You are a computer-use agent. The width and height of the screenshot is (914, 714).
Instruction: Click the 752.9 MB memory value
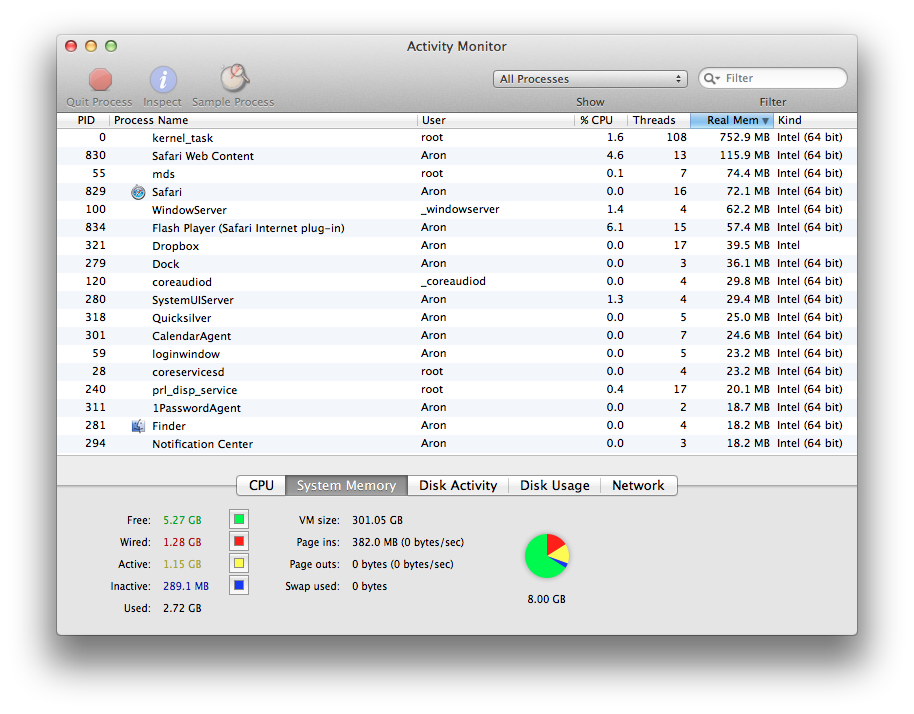744,138
